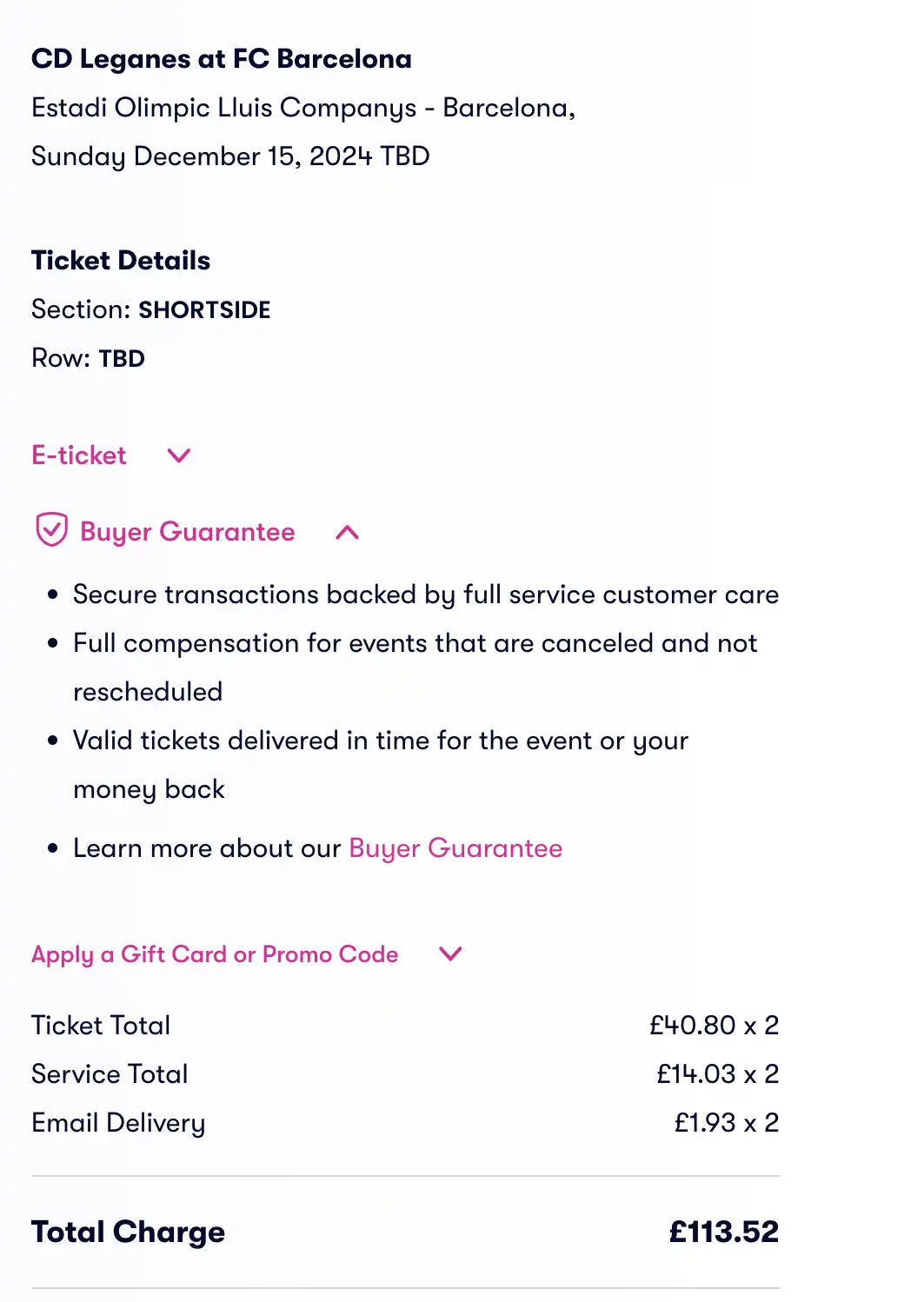Click the secure transactions bullet point
924x1302 pixels.
click(x=426, y=594)
